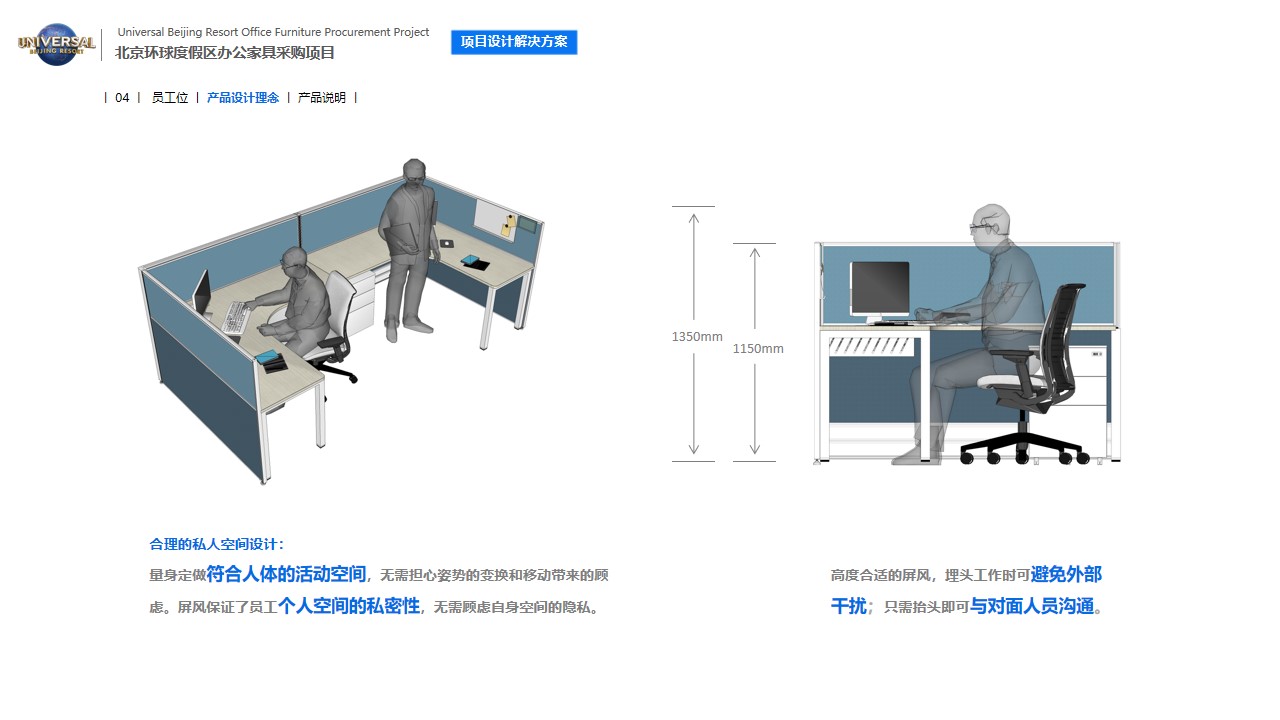Switch to the 产品说明 tab
This screenshot has height=720, width=1280.
(x=322, y=98)
